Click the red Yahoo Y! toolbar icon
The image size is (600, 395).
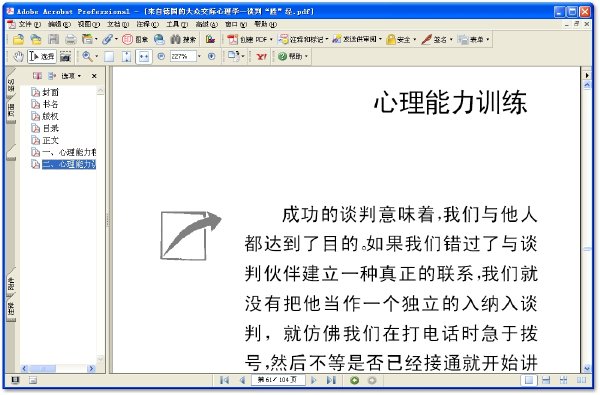(262, 57)
